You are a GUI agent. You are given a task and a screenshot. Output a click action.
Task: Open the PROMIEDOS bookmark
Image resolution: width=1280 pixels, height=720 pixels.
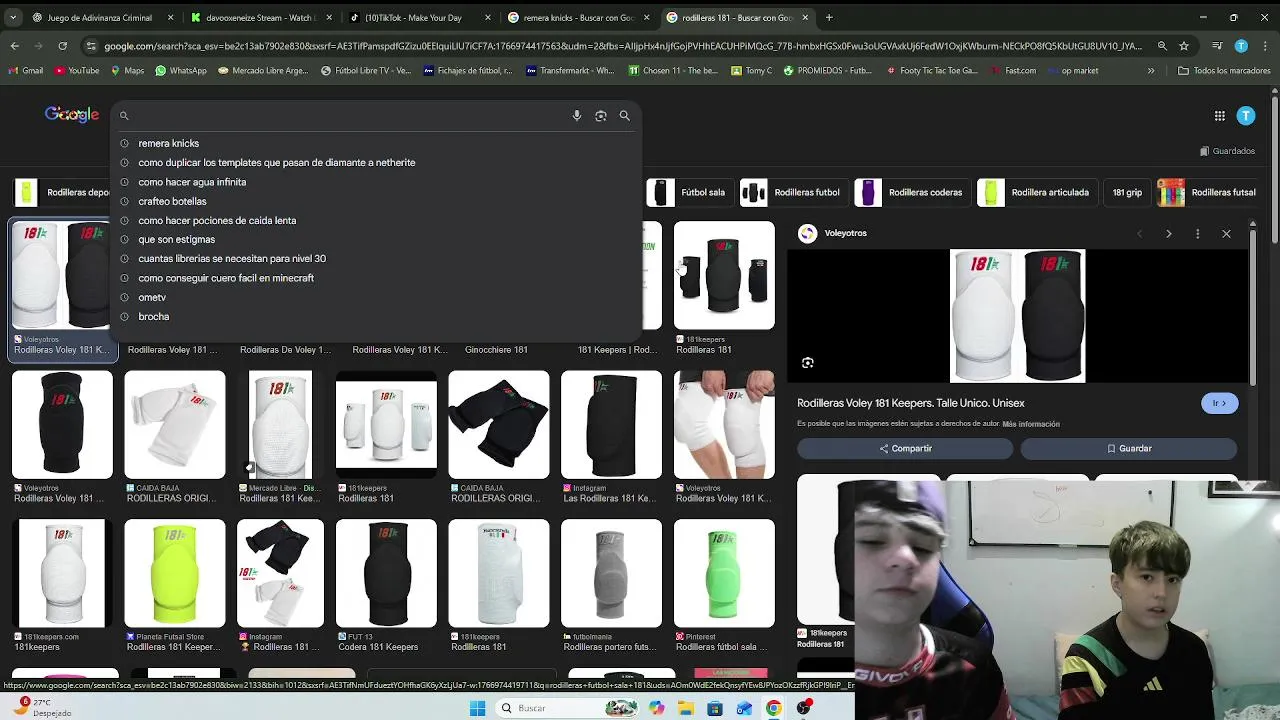tap(828, 71)
